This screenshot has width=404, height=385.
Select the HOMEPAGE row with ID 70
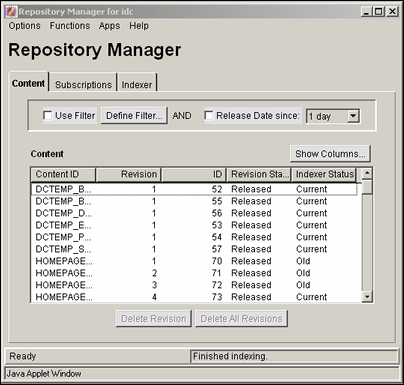(194, 261)
